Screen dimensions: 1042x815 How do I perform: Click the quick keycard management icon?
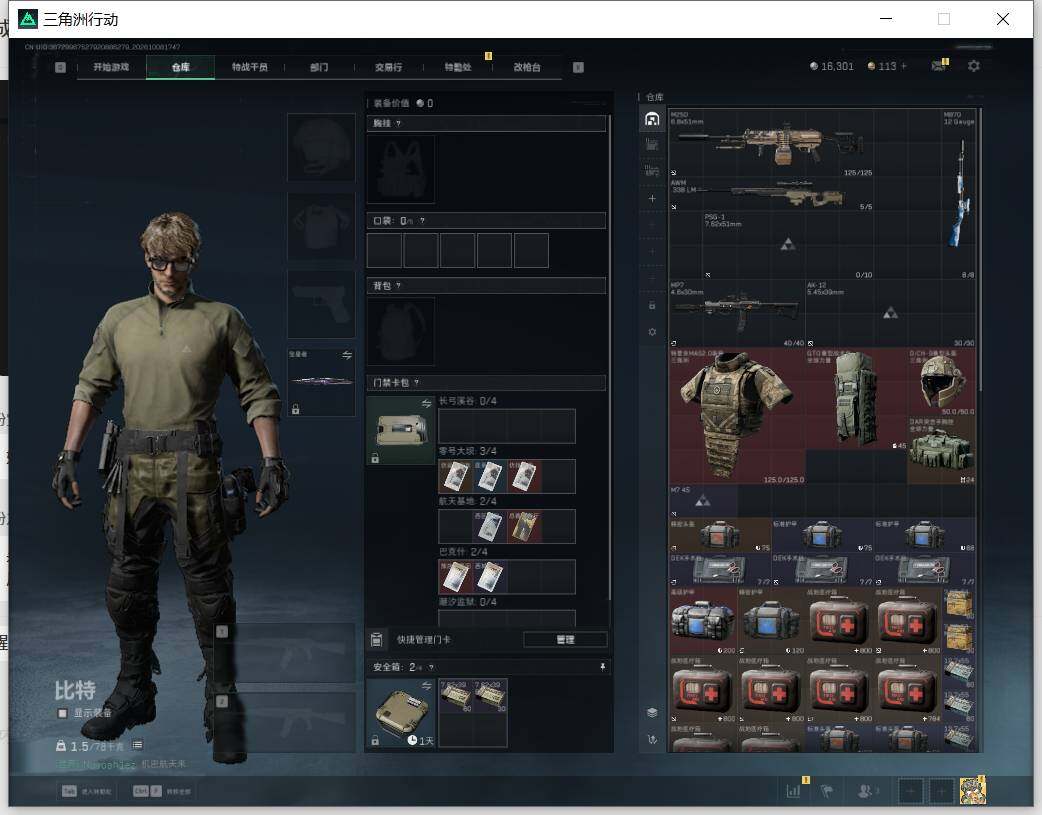tap(376, 640)
